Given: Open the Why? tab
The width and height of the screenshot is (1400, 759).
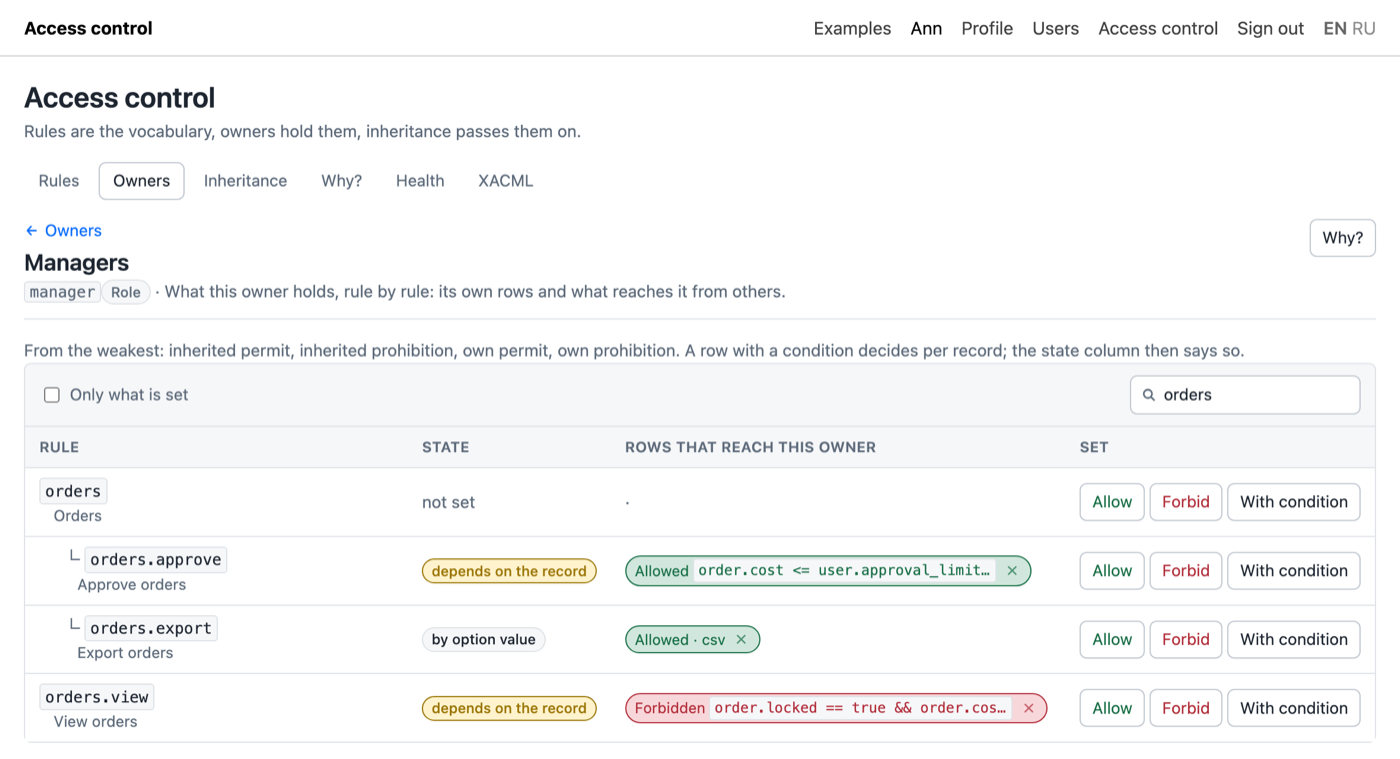Looking at the screenshot, I should pyautogui.click(x=341, y=181).
